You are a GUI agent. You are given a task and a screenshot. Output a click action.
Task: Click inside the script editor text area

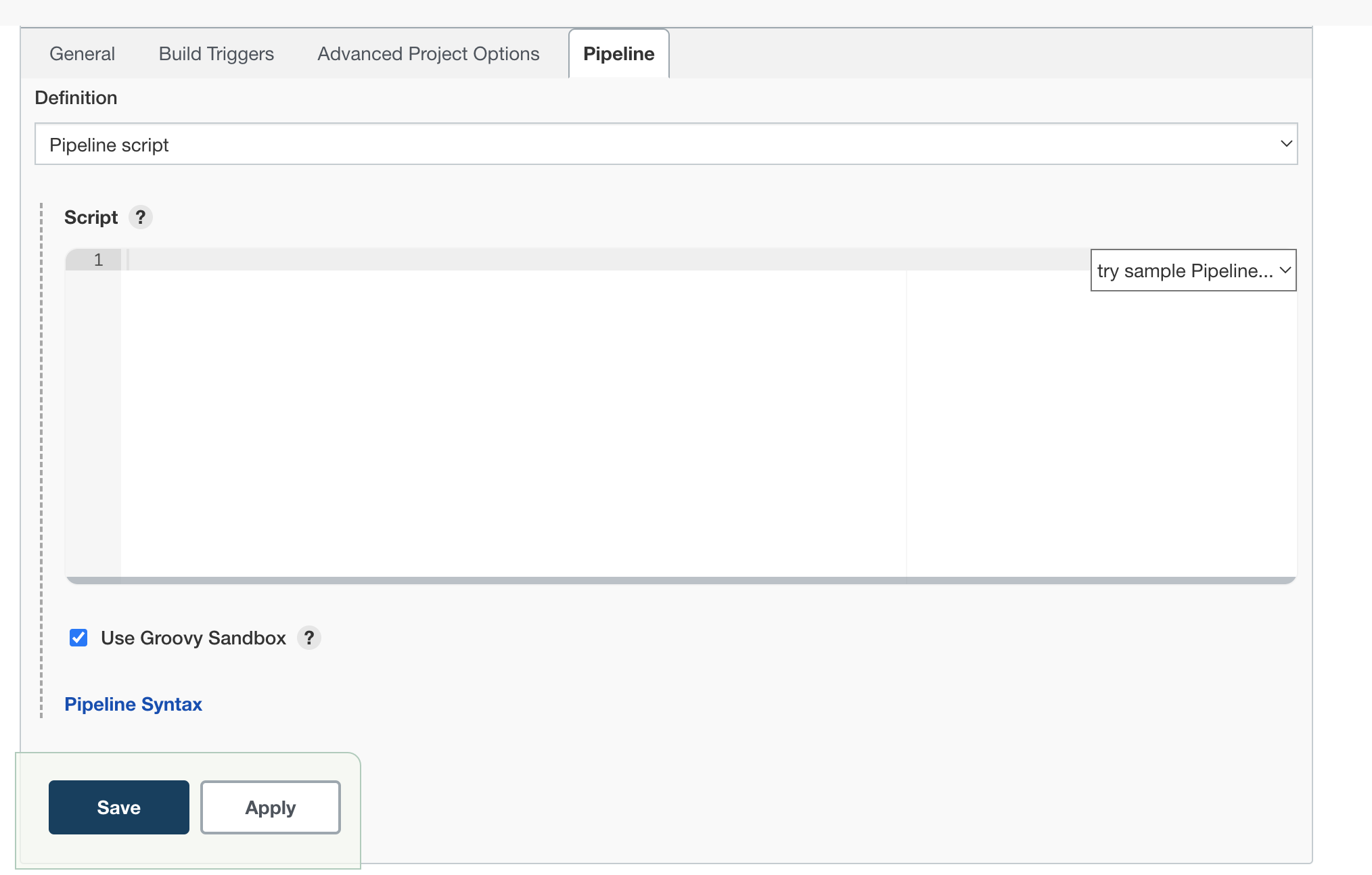(x=514, y=419)
